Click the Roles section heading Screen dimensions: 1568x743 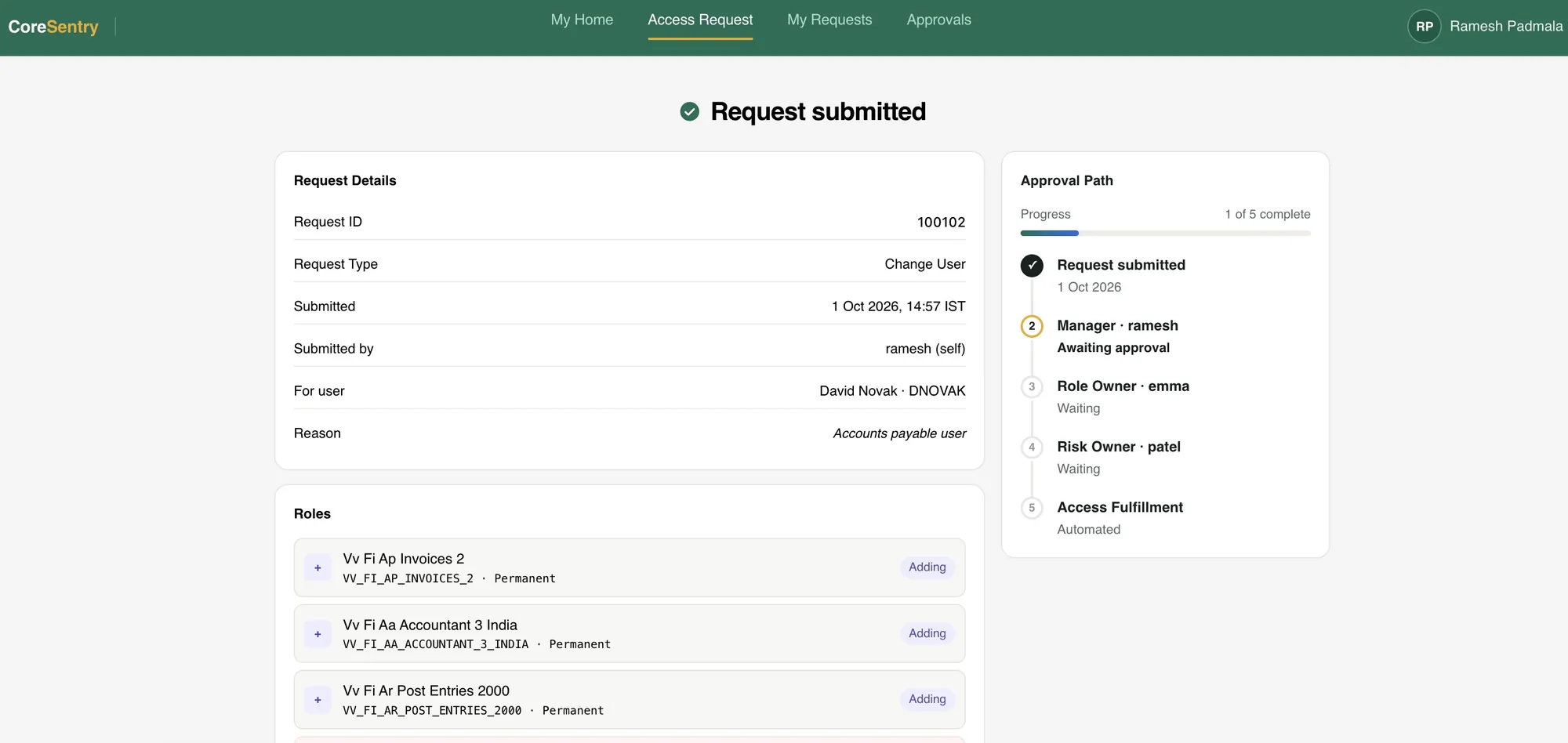coord(312,514)
